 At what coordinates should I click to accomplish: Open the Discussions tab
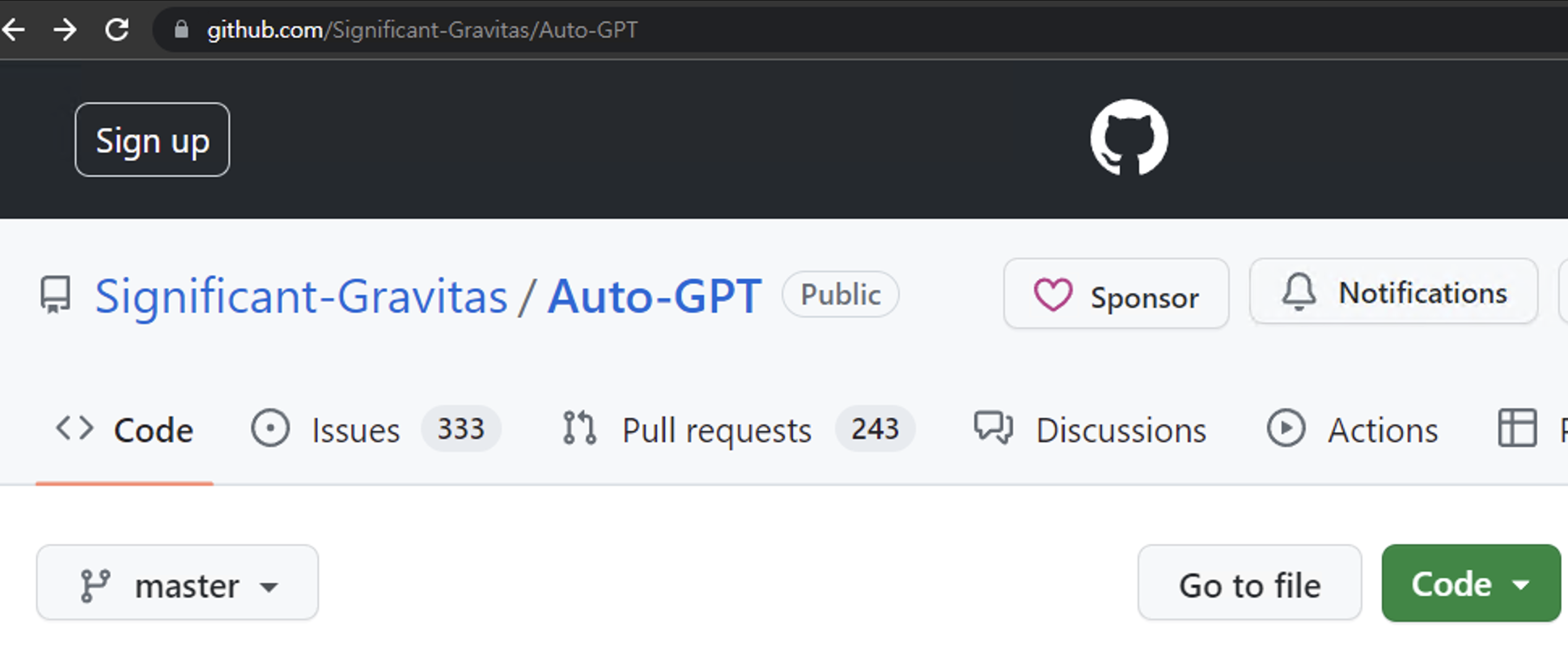[1090, 429]
